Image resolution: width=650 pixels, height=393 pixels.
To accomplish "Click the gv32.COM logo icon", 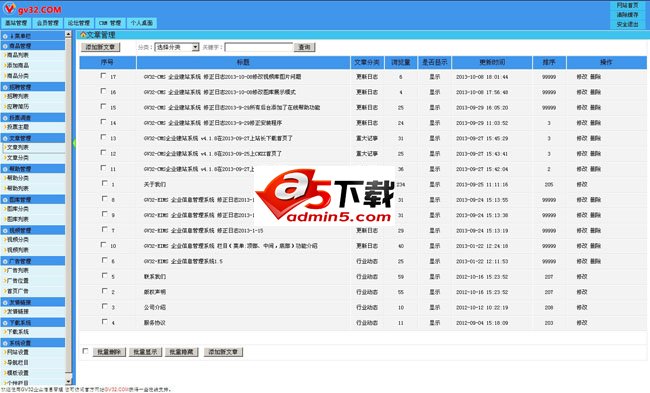I will click(x=9, y=8).
